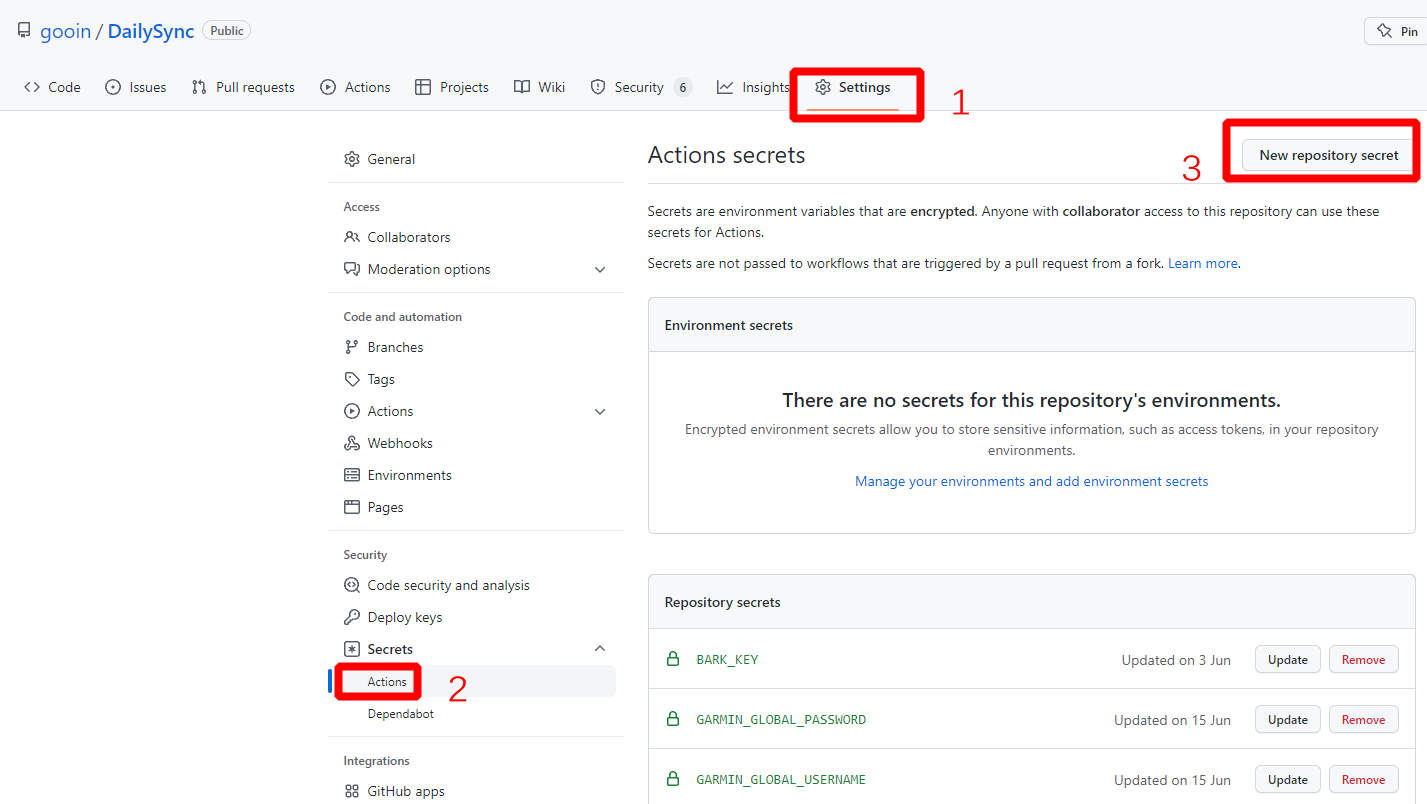Open the Learn more link
The width and height of the screenshot is (1427, 804).
pos(1203,263)
